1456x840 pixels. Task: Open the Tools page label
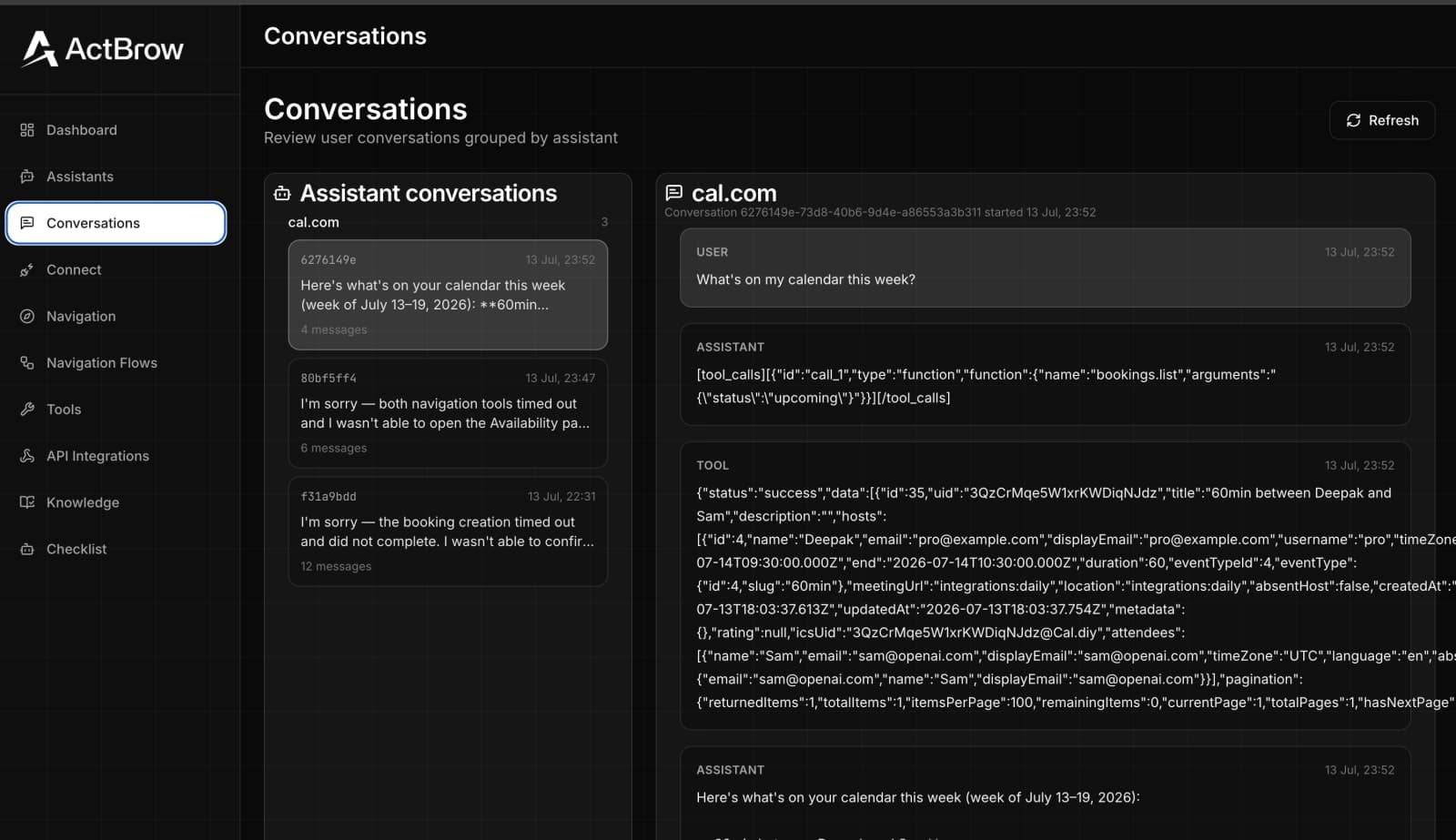tap(64, 409)
